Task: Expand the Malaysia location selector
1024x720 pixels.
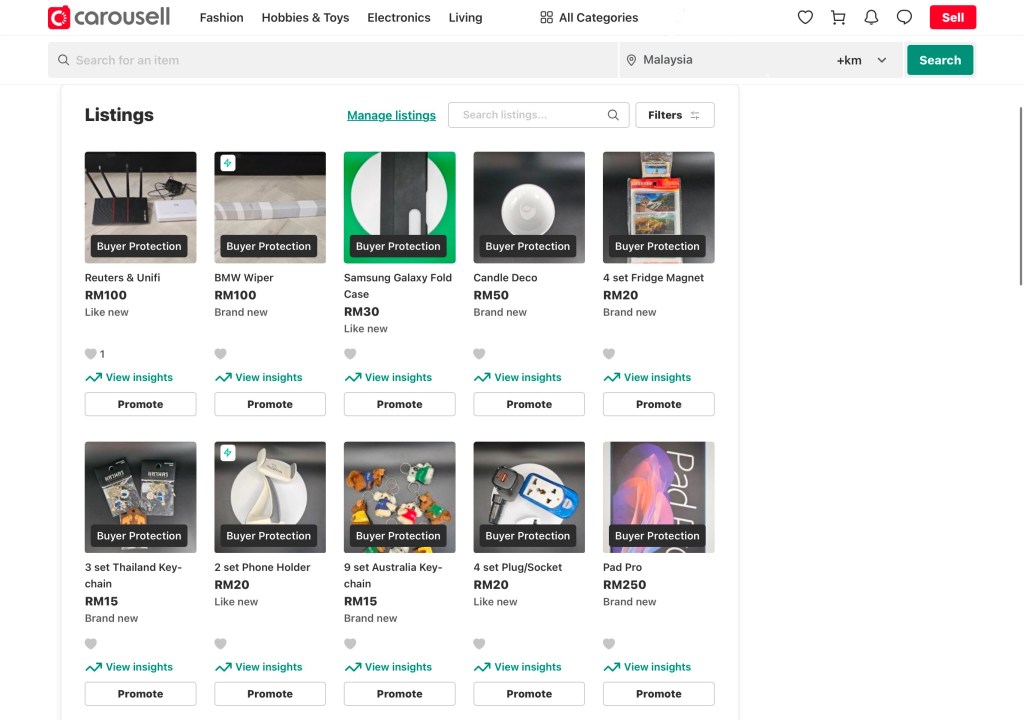Action: (x=720, y=60)
